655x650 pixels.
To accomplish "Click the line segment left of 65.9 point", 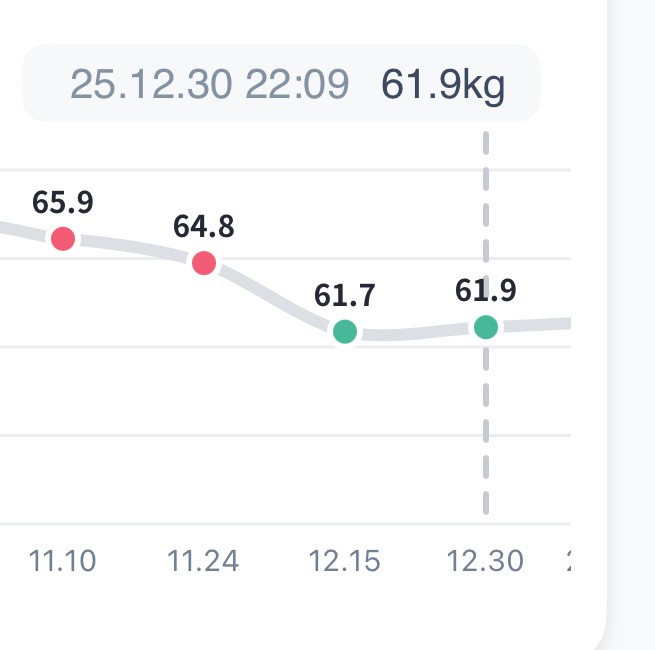I will [x=25, y=232].
